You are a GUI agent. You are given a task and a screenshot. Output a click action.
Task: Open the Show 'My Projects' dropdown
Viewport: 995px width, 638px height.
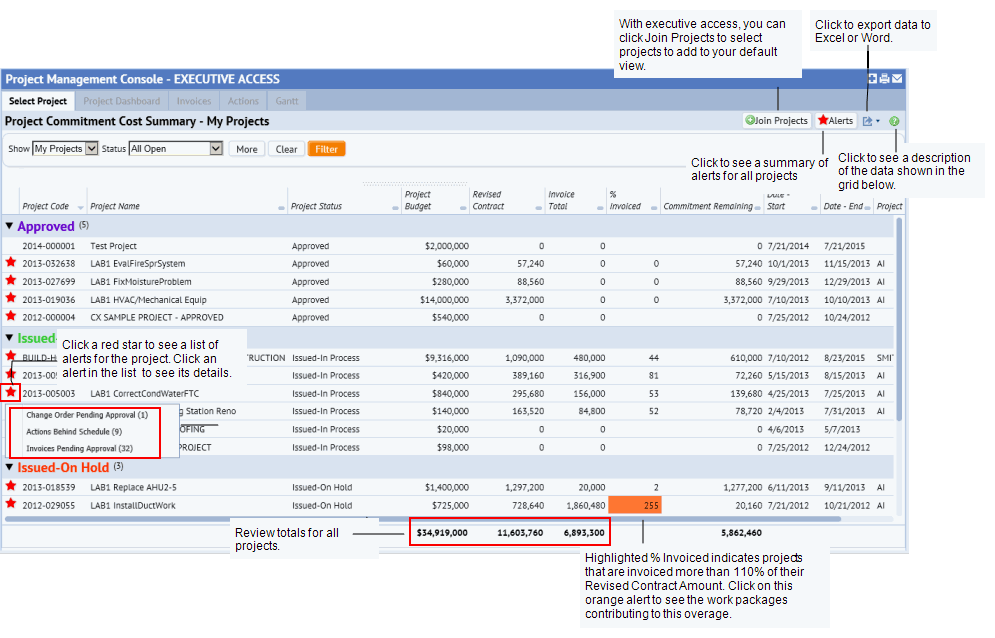pyautogui.click(x=66, y=147)
